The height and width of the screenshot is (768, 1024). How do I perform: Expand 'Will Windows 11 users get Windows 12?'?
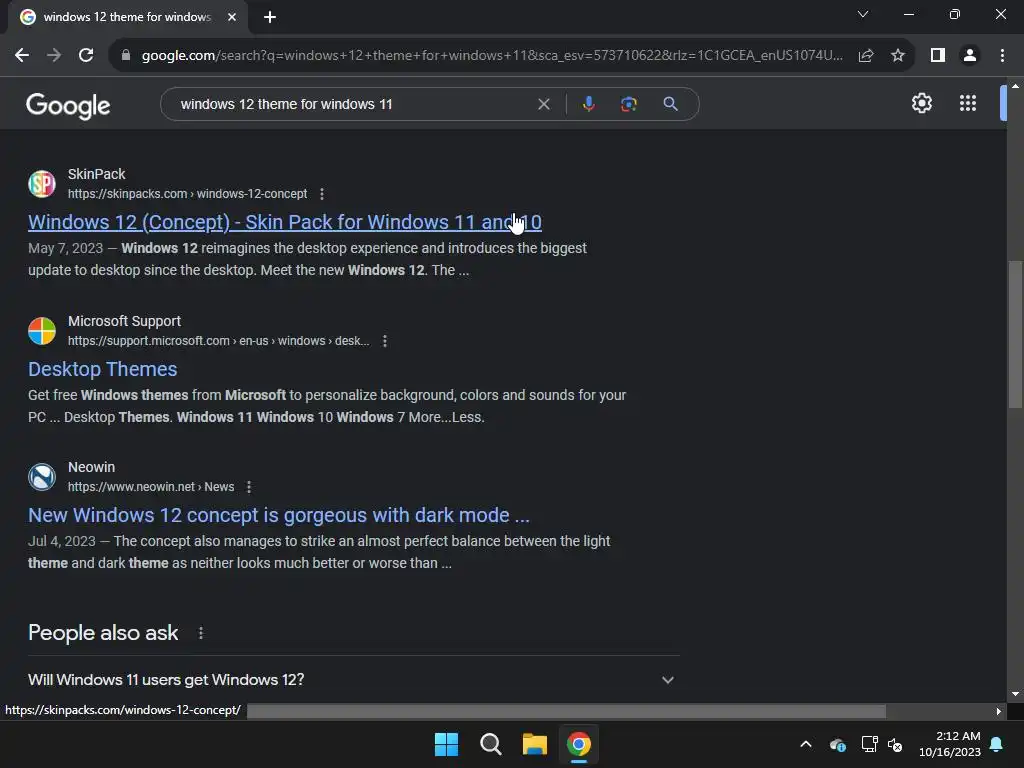353,680
